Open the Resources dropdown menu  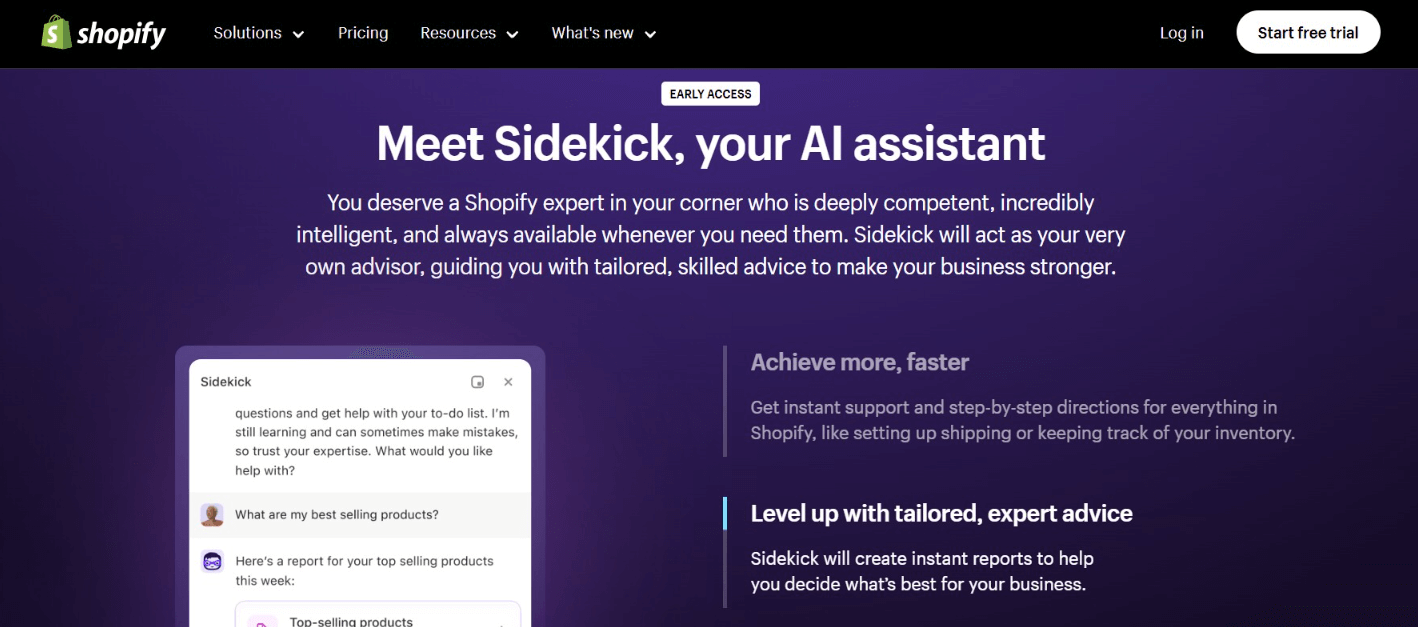[469, 33]
